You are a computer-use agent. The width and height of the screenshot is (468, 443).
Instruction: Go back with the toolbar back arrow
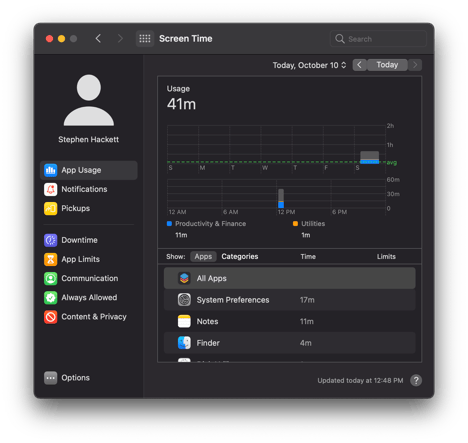(98, 39)
